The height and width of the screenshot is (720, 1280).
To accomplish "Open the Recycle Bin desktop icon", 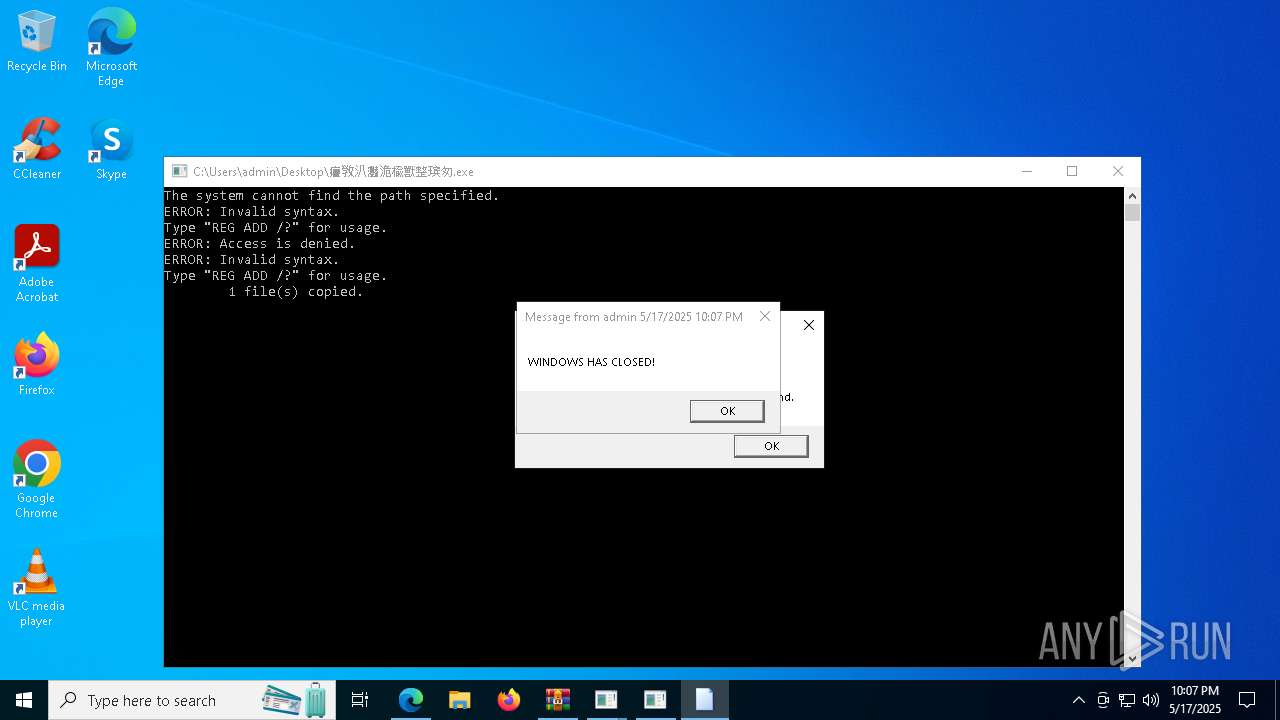I will [37, 42].
